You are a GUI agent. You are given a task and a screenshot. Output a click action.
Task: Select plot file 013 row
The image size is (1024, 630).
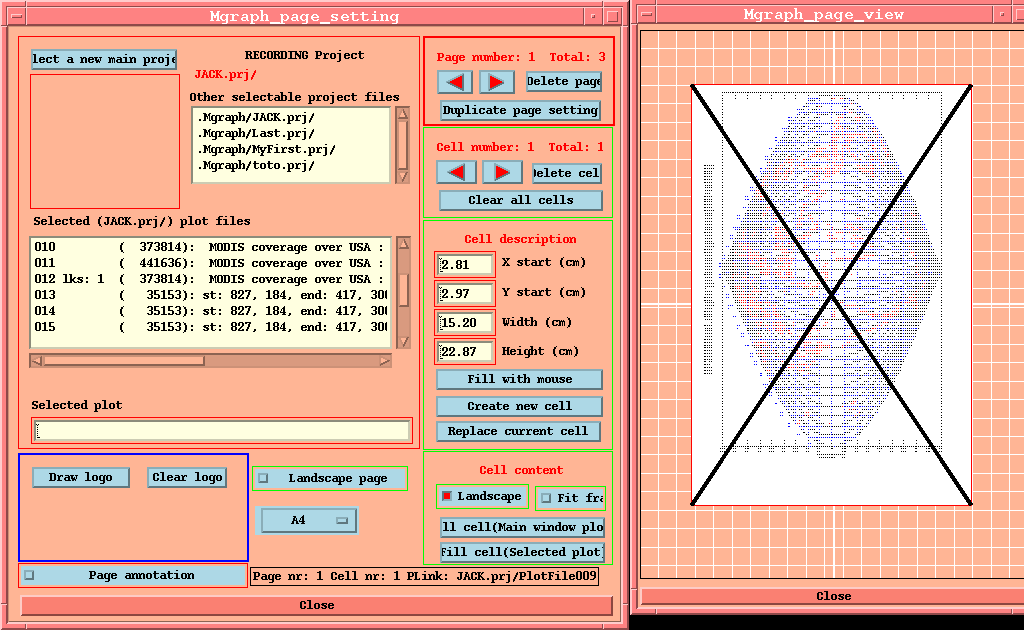click(x=210, y=295)
